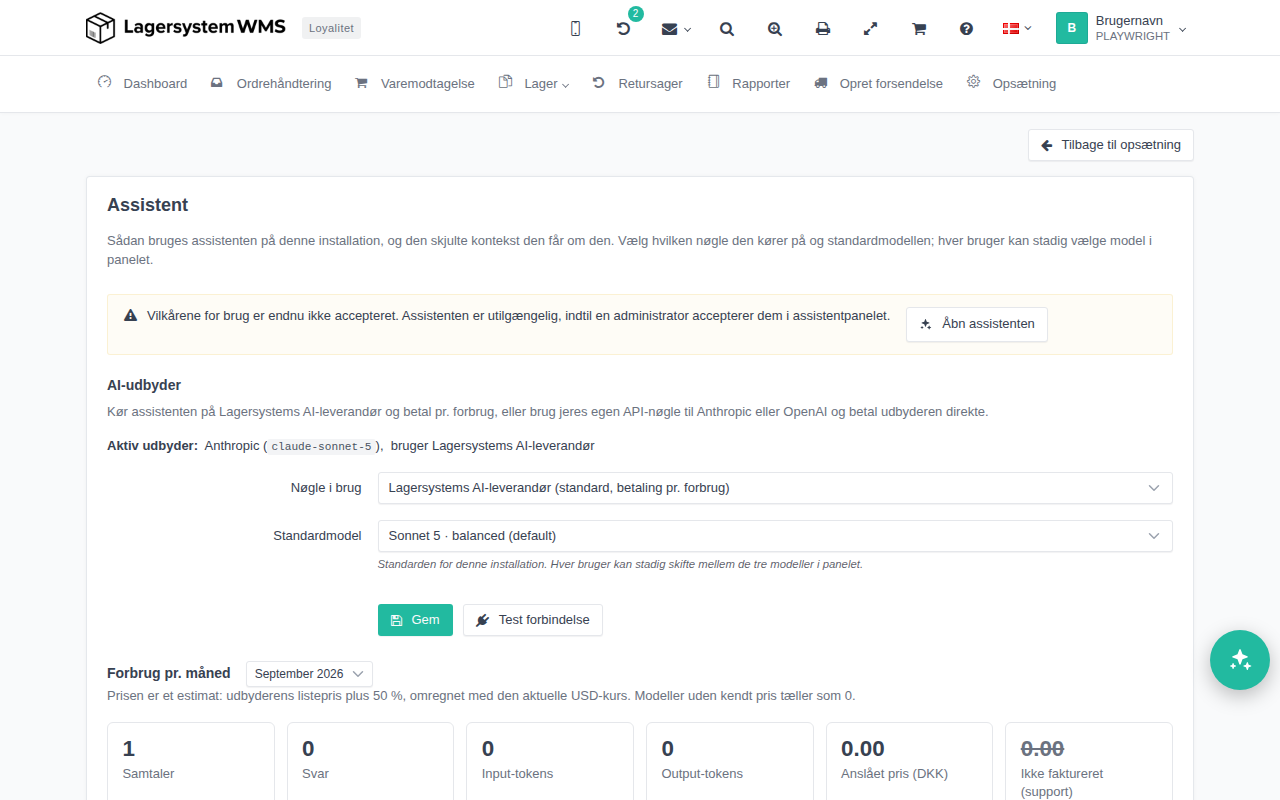Viewport: 1280px width, 800px height.
Task: Open Opsætning menu item
Action: tap(1012, 84)
